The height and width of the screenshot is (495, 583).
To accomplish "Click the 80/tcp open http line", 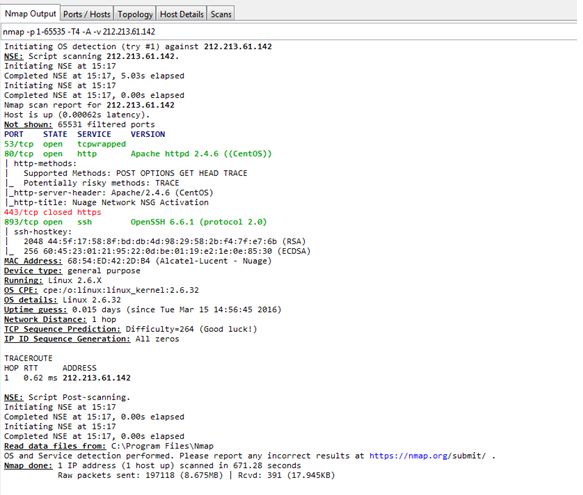I will (138, 154).
